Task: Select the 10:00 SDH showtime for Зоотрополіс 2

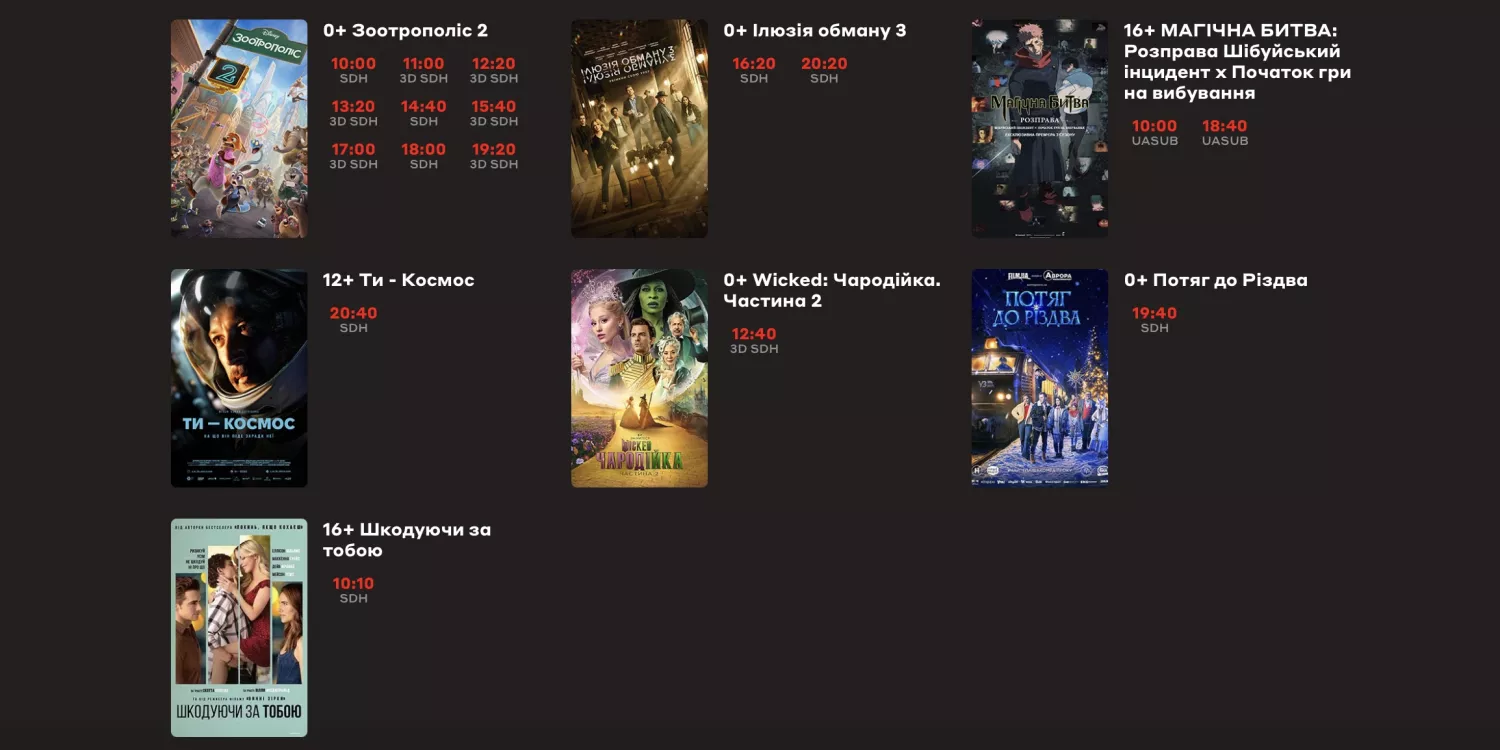Action: (352, 63)
